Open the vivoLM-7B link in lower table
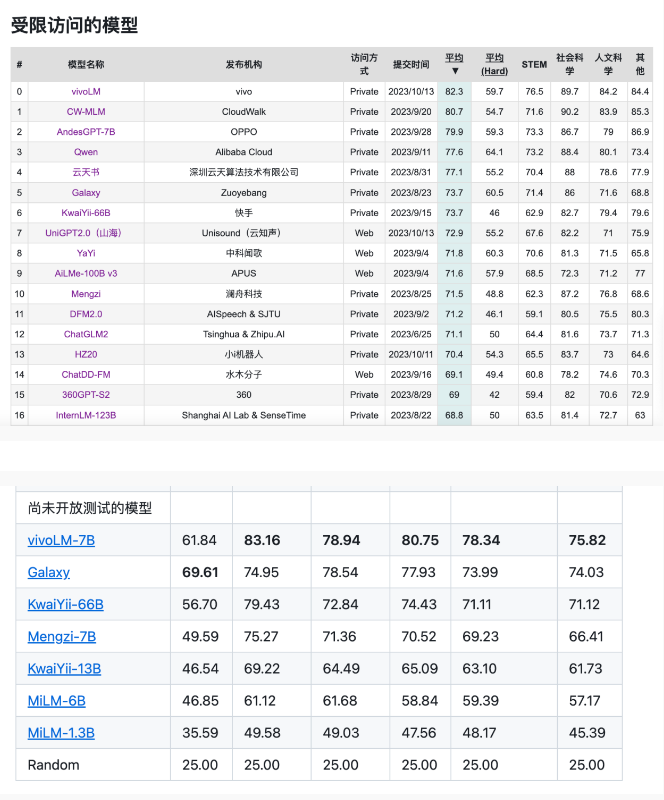The height and width of the screenshot is (800, 664). 61,540
